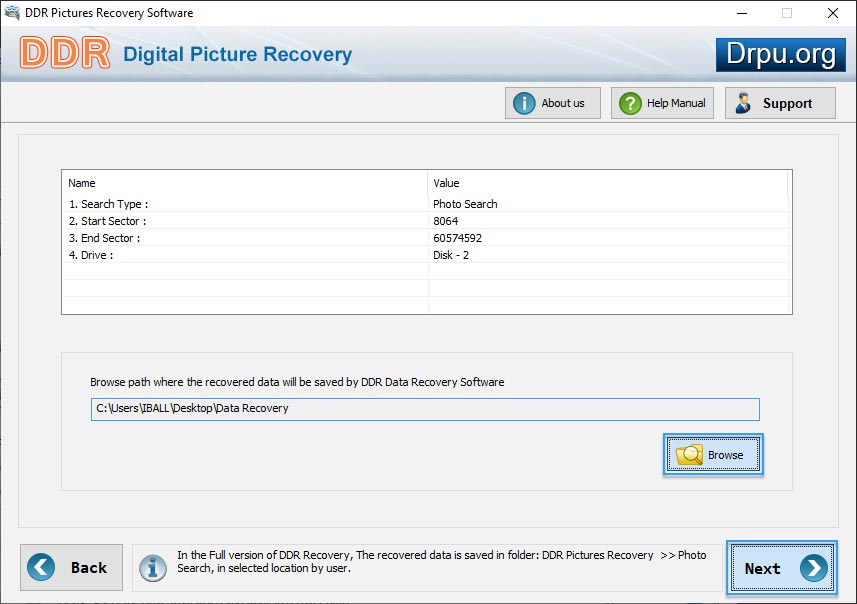Click the 'Digital Picture Recovery' heading
The image size is (857, 604).
point(237,54)
